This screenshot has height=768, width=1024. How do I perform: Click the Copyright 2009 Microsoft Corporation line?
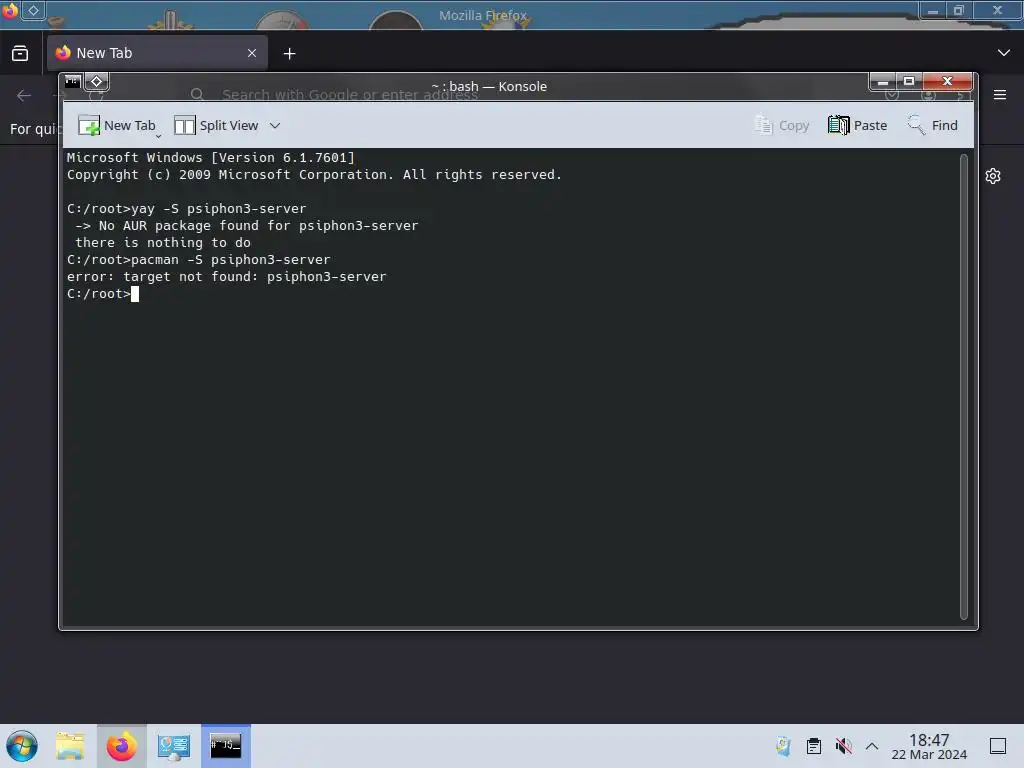[x=314, y=175]
